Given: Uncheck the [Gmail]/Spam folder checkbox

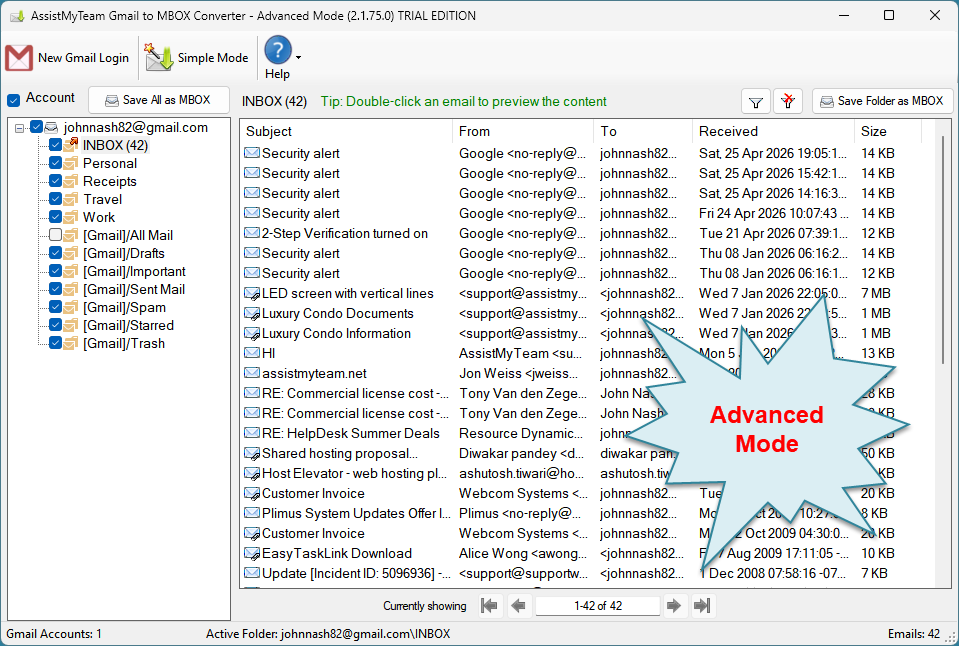Looking at the screenshot, I should tap(56, 307).
